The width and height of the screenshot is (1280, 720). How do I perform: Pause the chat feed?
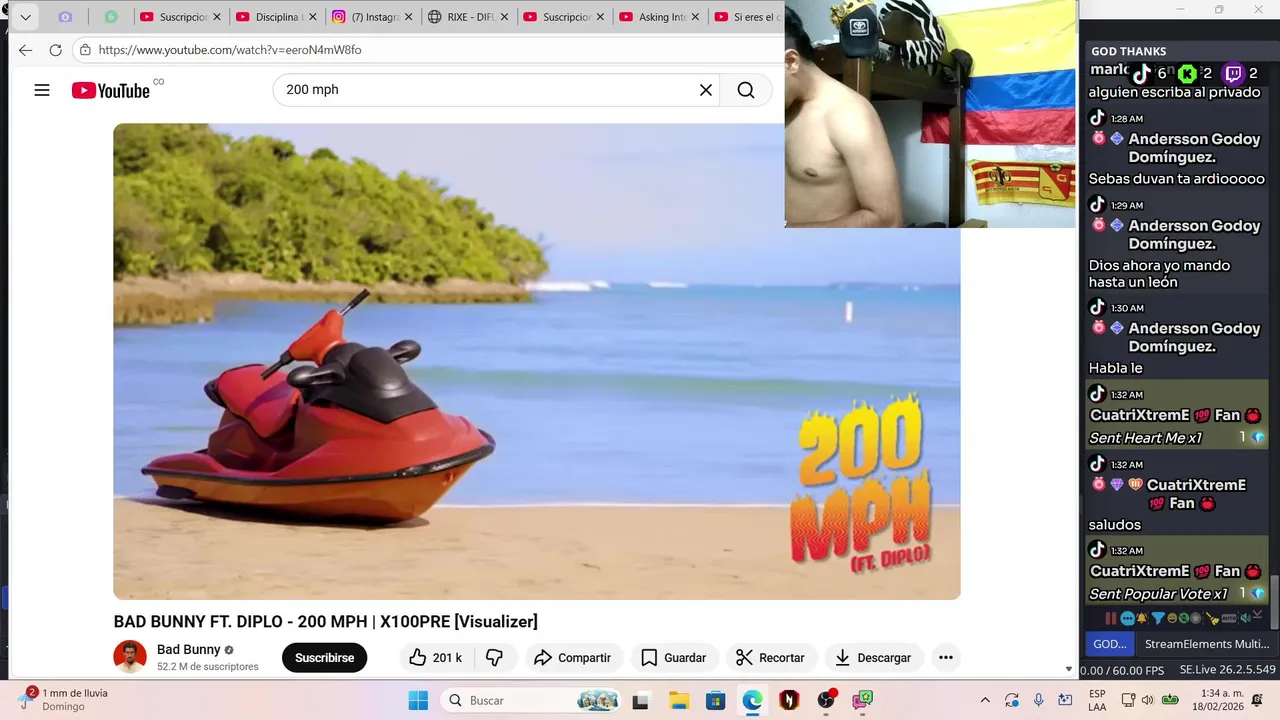1111,618
